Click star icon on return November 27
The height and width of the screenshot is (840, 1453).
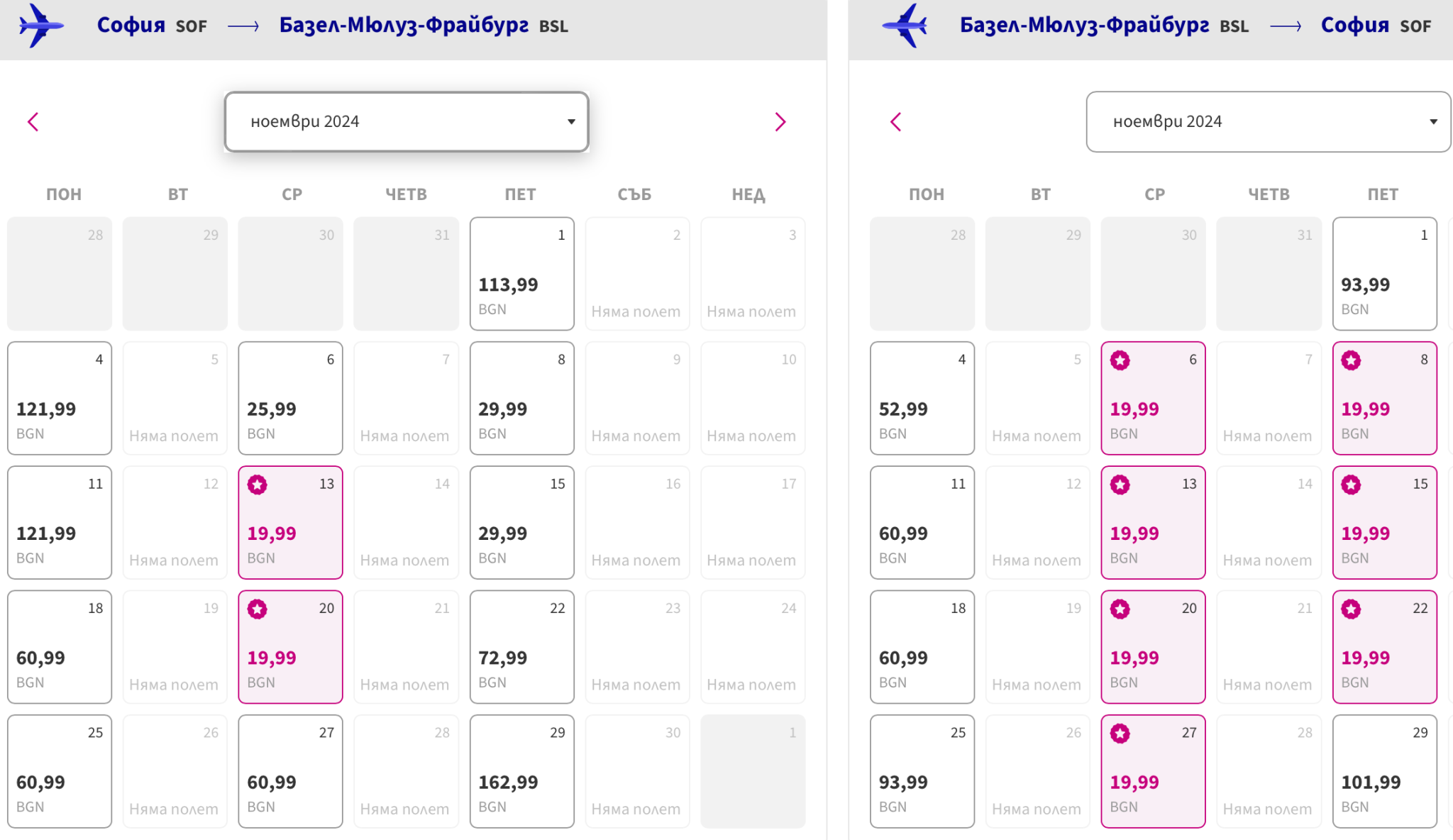pyautogui.click(x=1120, y=733)
